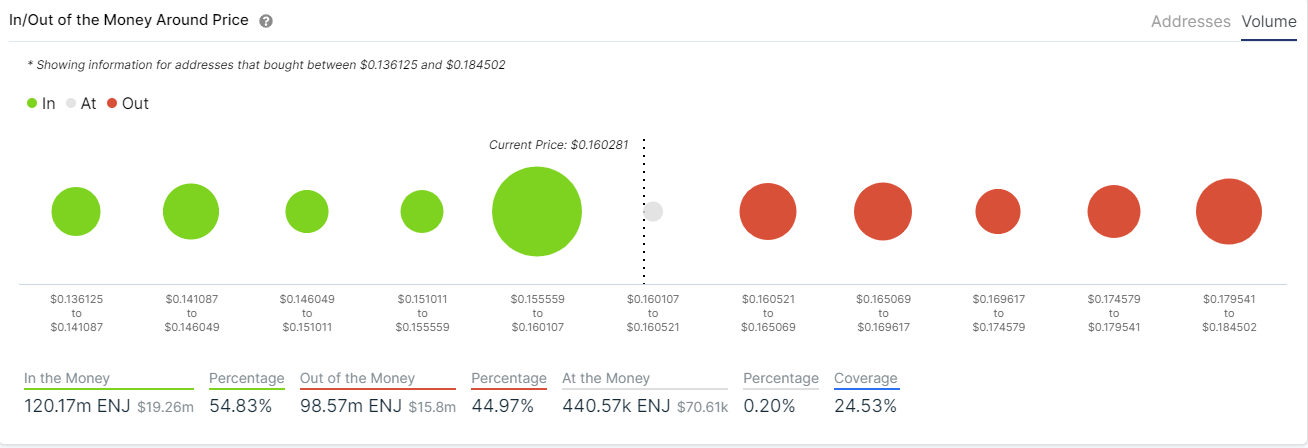Viewport: 1308px width, 448px height.
Task: Click the red bubble for $0.160521 to $0.165069
Action: click(768, 212)
